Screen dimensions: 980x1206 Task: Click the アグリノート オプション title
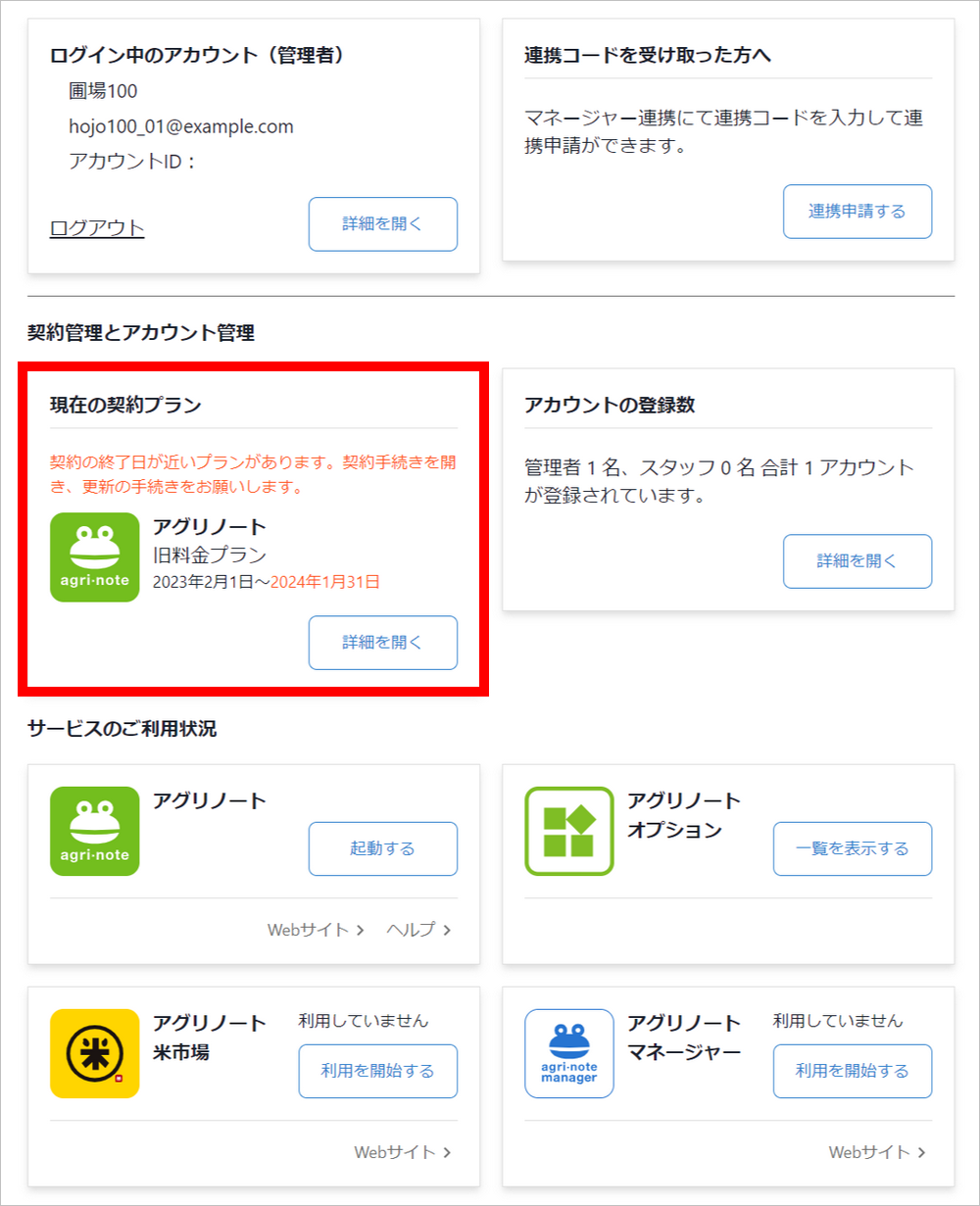(x=684, y=816)
